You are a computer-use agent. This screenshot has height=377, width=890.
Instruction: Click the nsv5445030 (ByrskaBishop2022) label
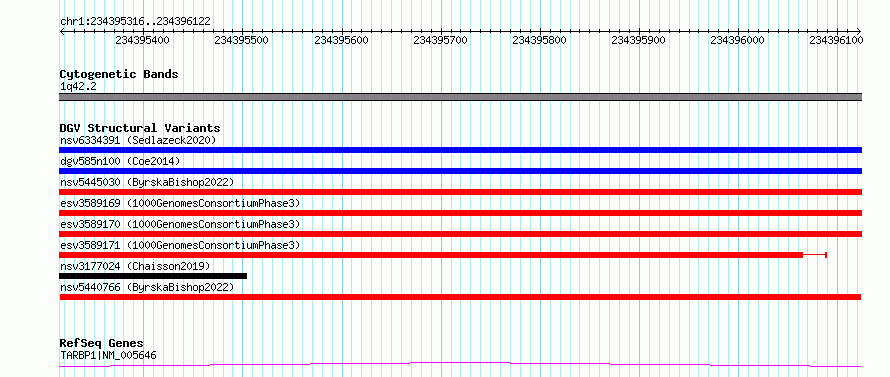(147, 182)
